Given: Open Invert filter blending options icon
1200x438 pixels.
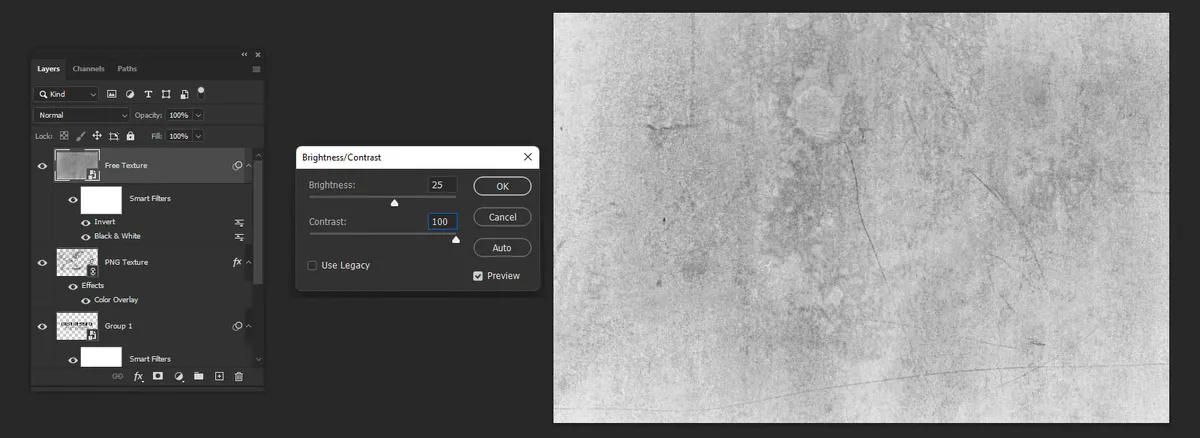Looking at the screenshot, I should pos(239,222).
